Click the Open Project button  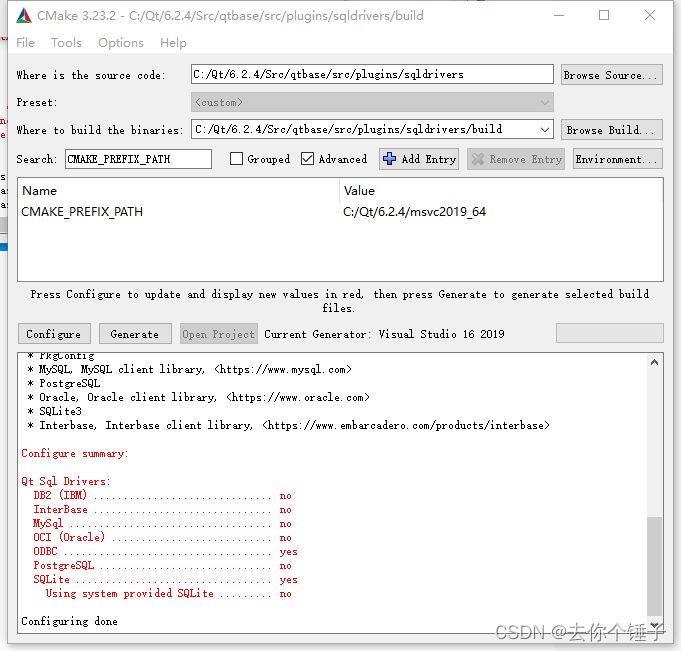218,334
